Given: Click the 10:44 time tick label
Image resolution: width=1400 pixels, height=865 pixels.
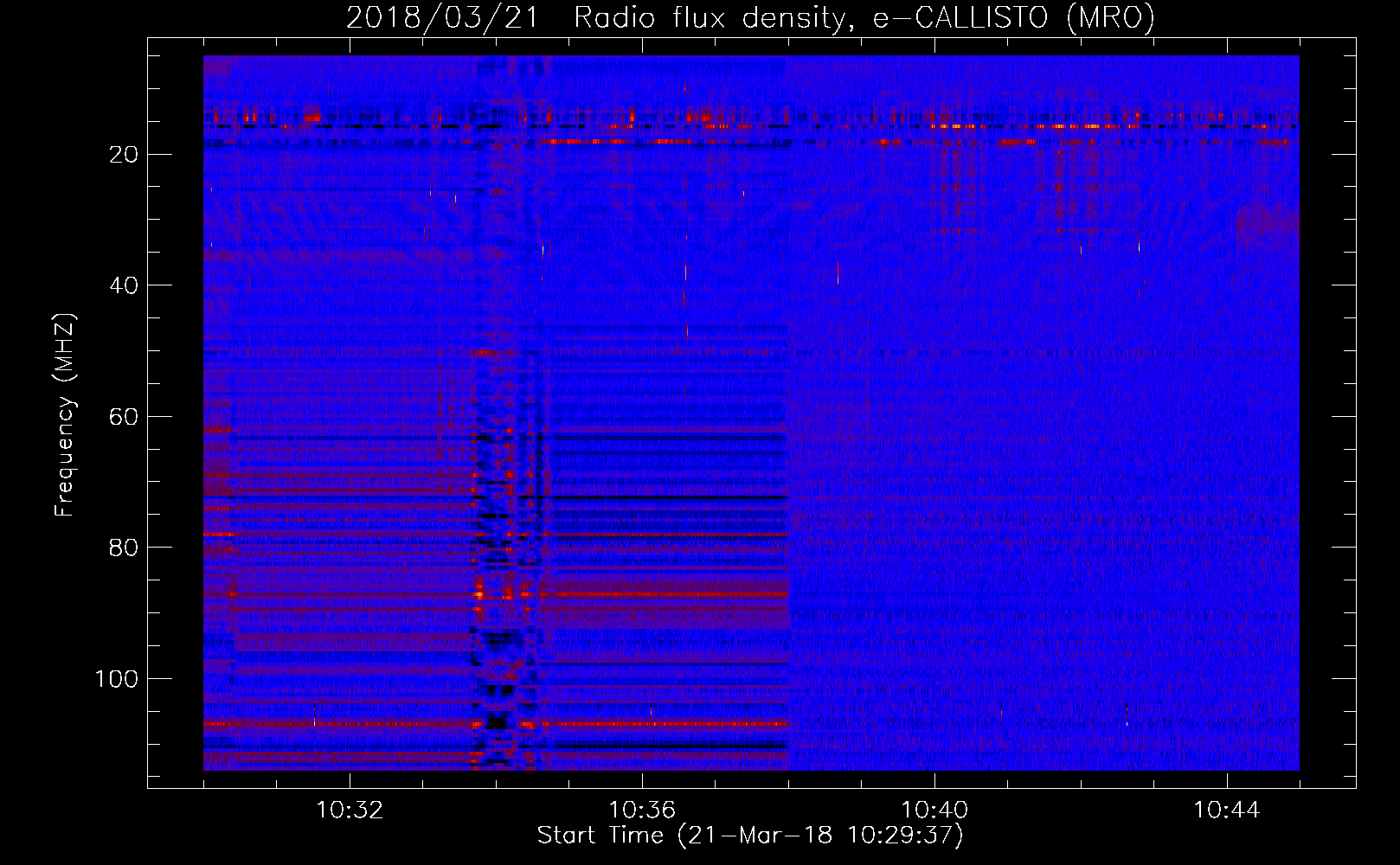Looking at the screenshot, I should (x=1227, y=811).
